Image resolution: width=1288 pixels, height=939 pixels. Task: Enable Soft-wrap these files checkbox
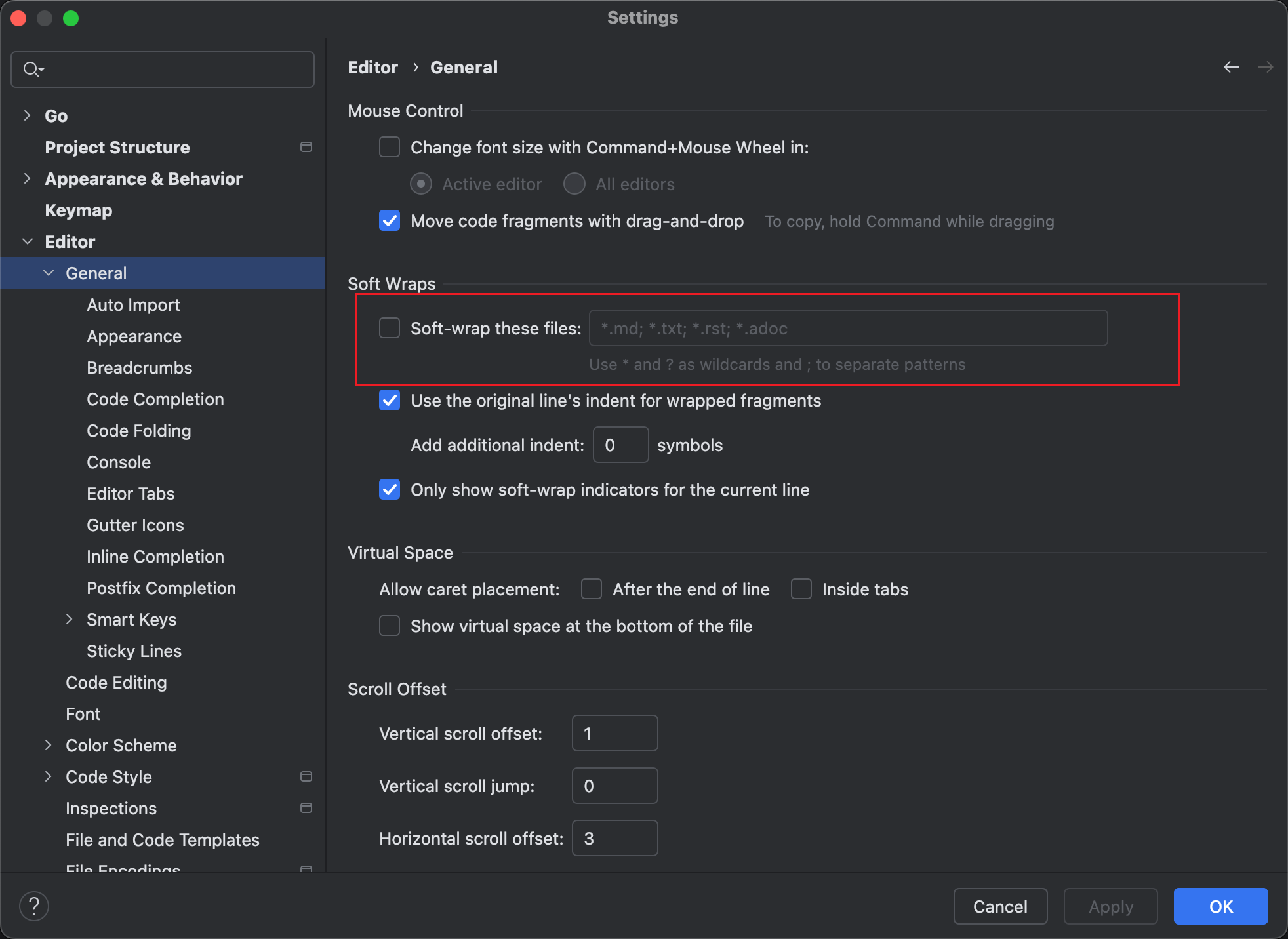390,328
